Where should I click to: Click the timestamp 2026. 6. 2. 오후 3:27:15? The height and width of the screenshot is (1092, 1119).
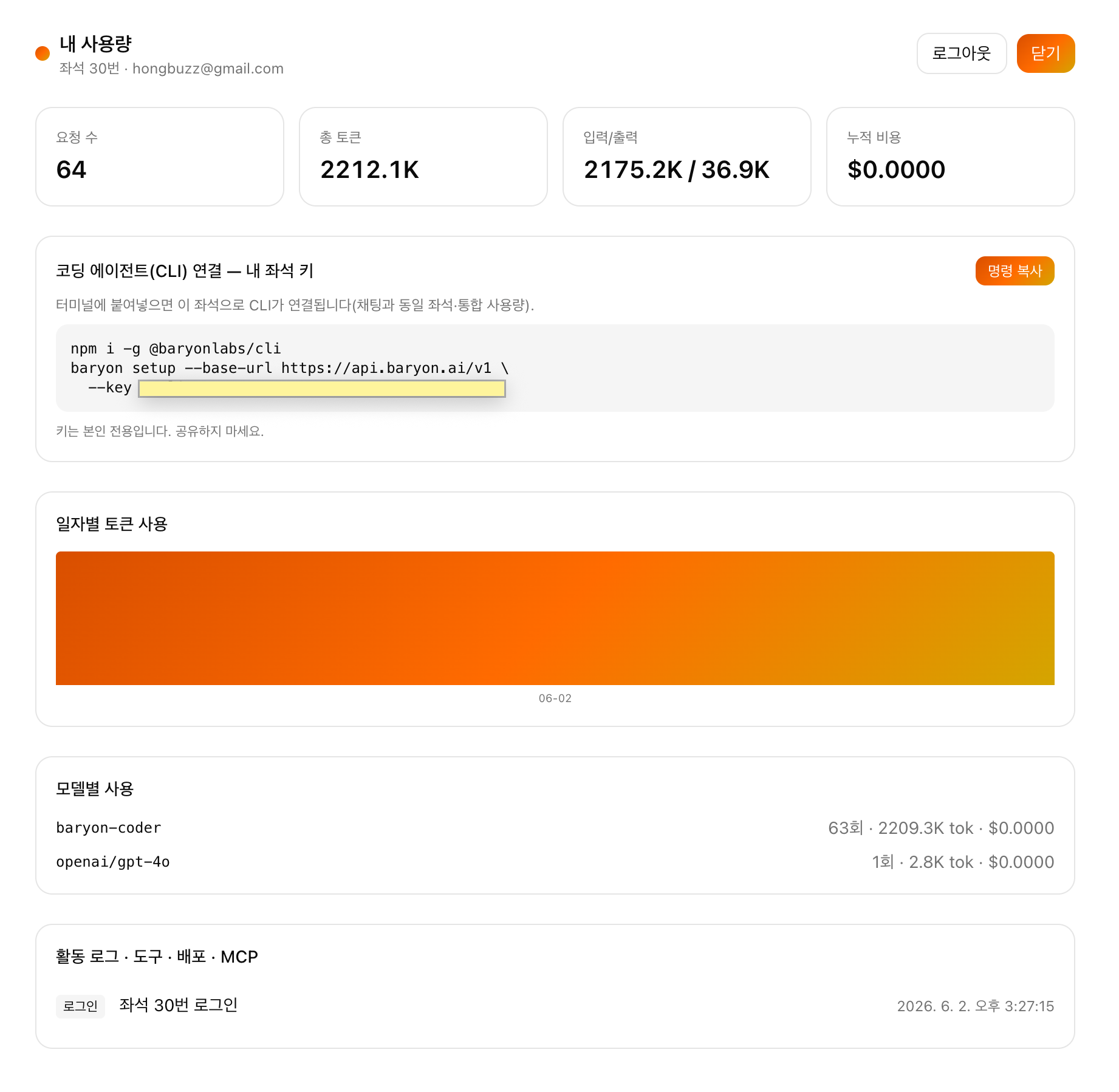(975, 1006)
